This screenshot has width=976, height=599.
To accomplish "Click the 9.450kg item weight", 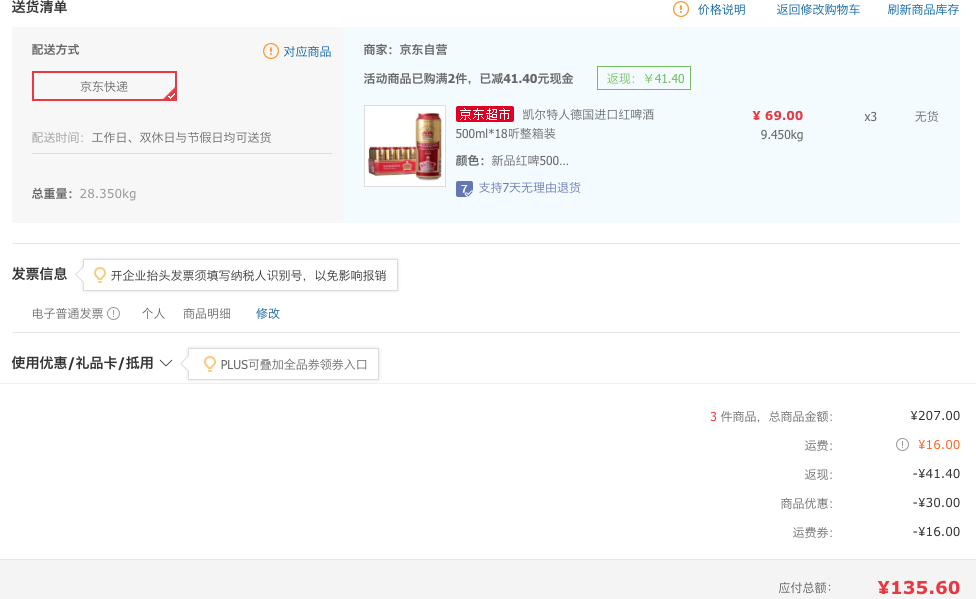I will click(x=782, y=134).
